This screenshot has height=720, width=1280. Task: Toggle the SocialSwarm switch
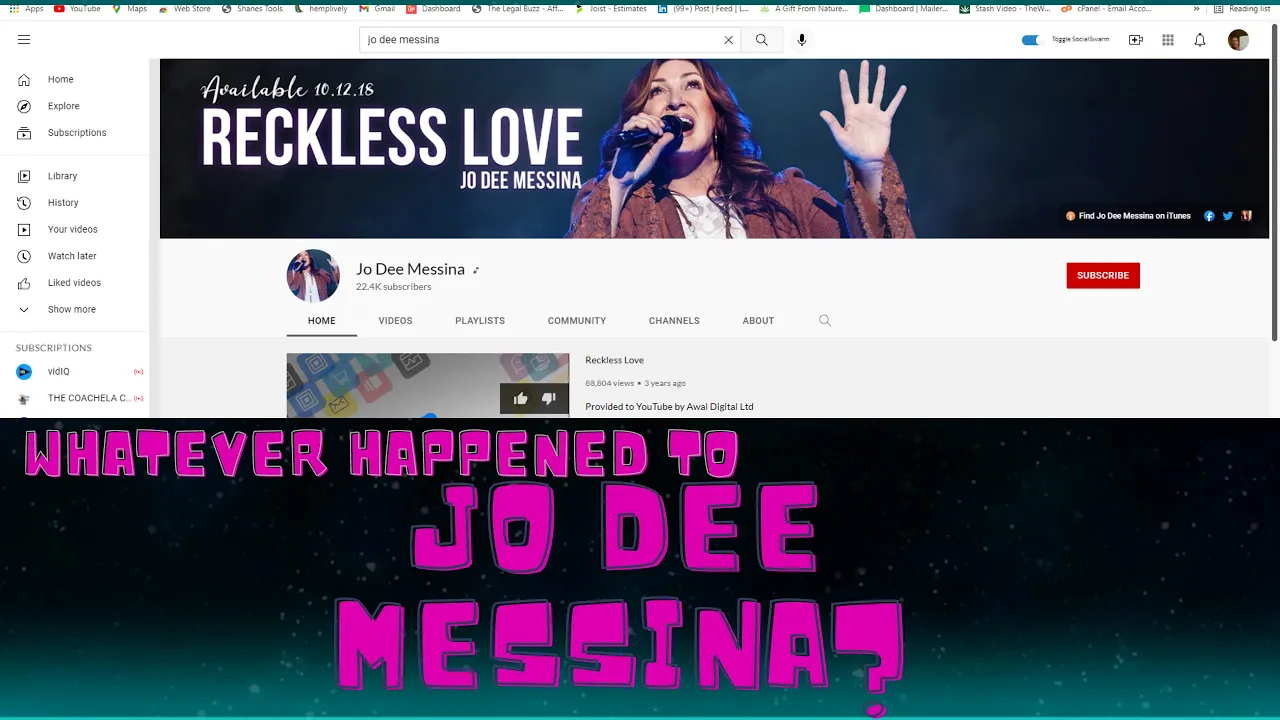point(1031,40)
